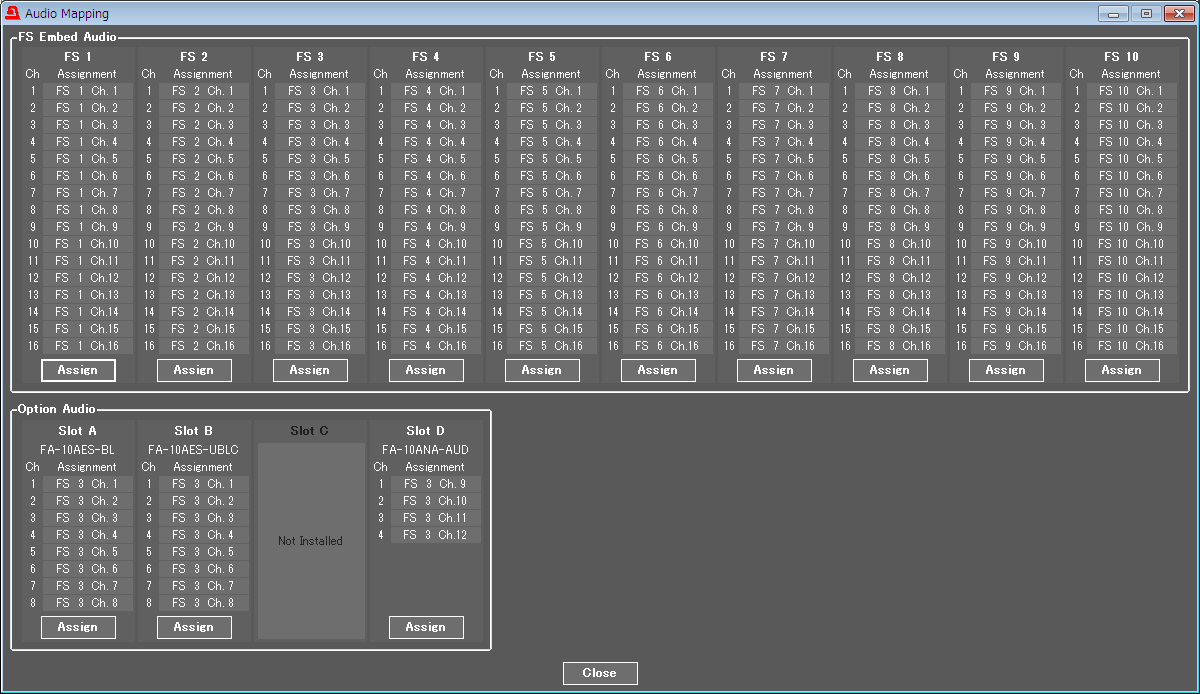Image resolution: width=1200 pixels, height=694 pixels.
Task: Click the Not Installed Slot C panel
Action: 310,540
